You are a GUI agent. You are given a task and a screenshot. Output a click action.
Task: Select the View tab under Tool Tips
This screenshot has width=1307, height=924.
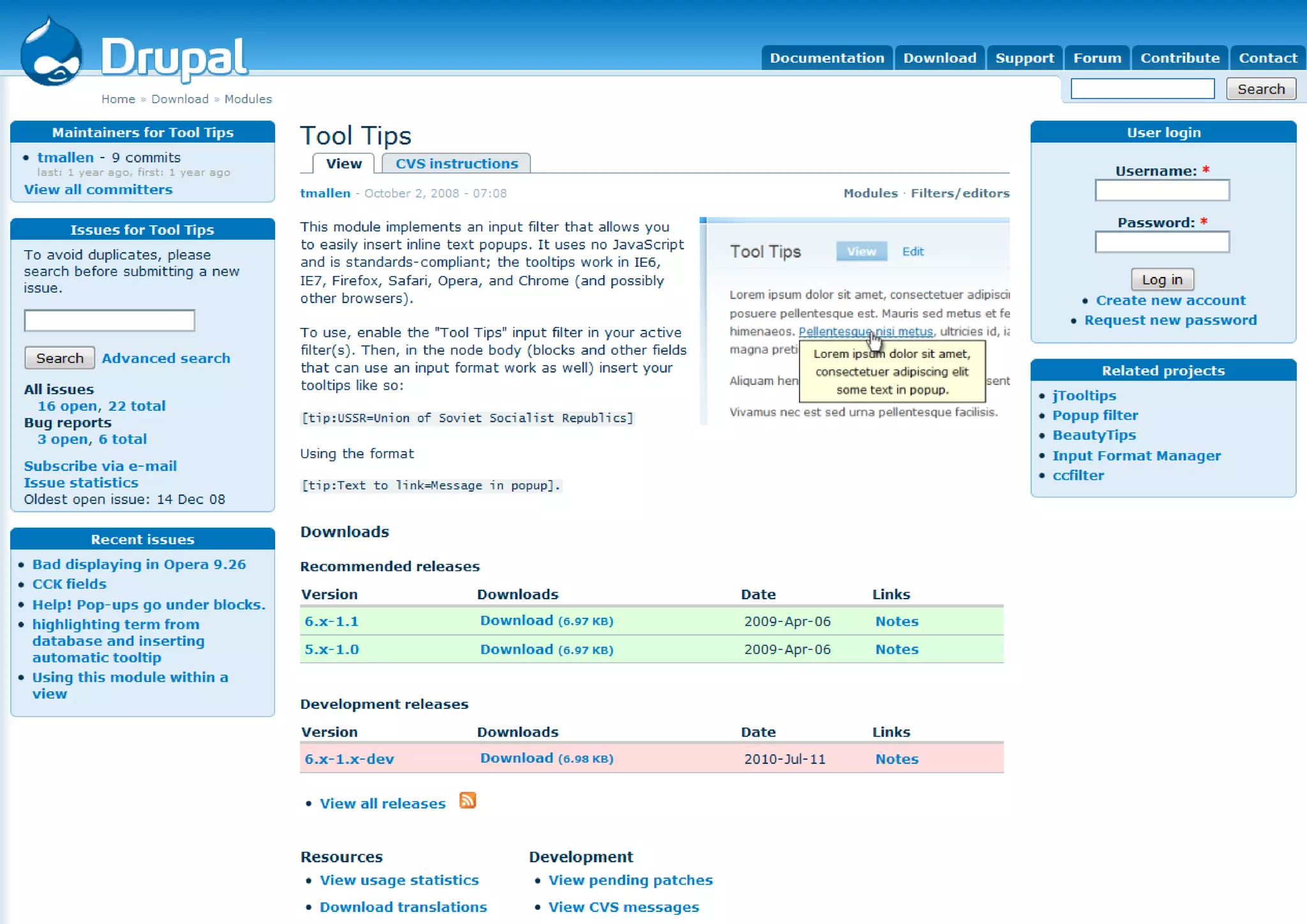(343, 164)
